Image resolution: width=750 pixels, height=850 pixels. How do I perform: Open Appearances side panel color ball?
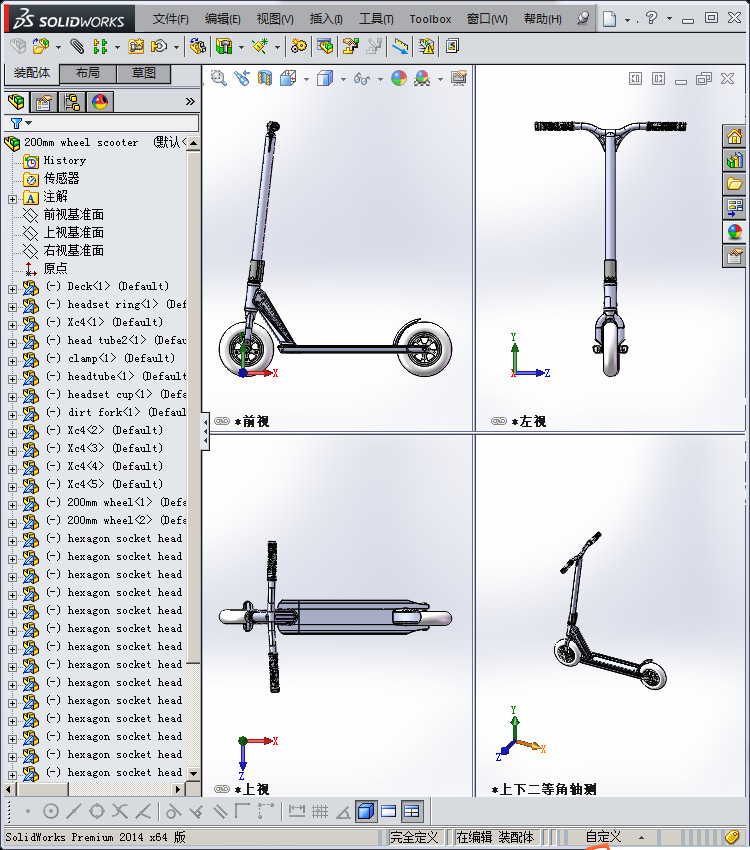pyautogui.click(x=734, y=232)
